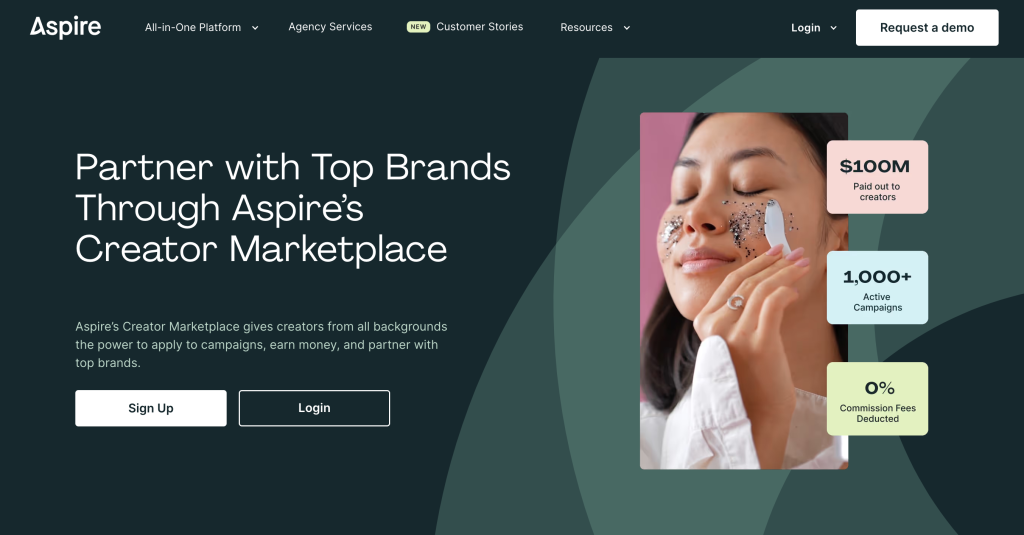Open Agency Services page

click(x=330, y=27)
